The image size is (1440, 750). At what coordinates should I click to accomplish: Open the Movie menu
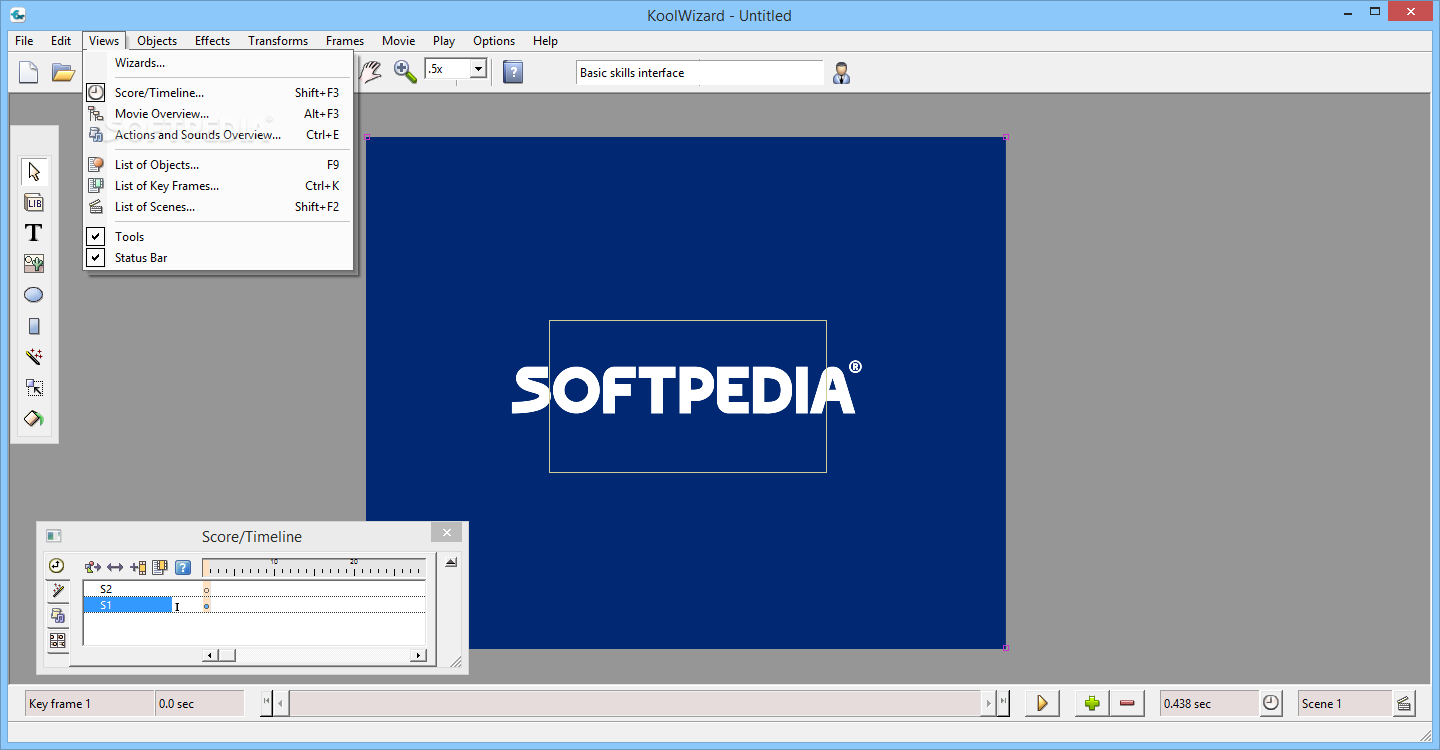click(x=399, y=41)
